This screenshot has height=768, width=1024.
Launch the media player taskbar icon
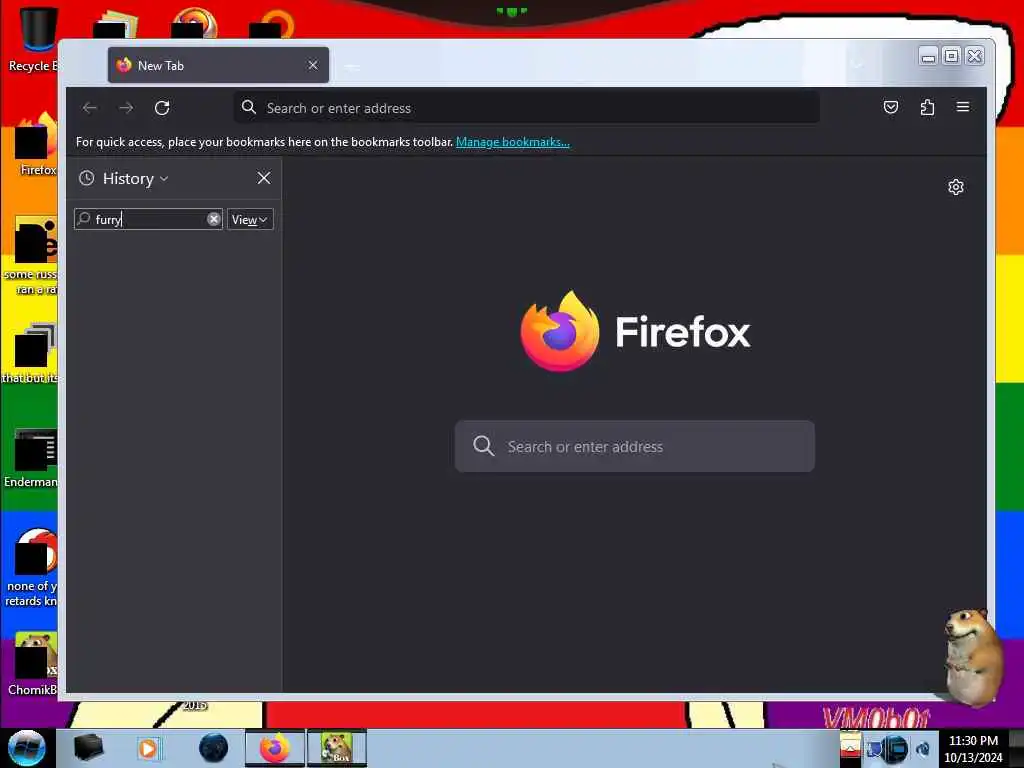pos(148,748)
